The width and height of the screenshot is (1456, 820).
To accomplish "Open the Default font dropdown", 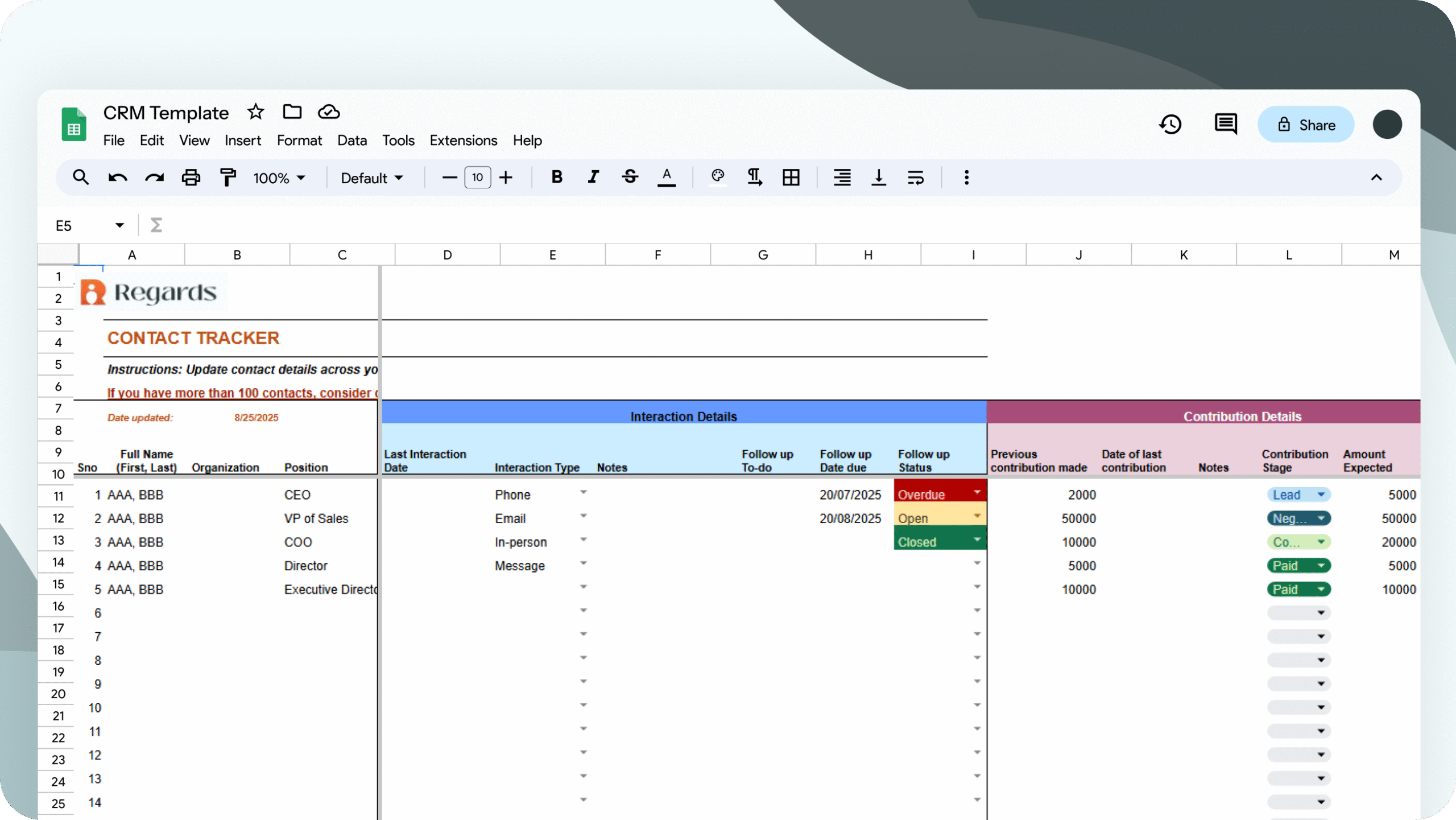I will 372,178.
